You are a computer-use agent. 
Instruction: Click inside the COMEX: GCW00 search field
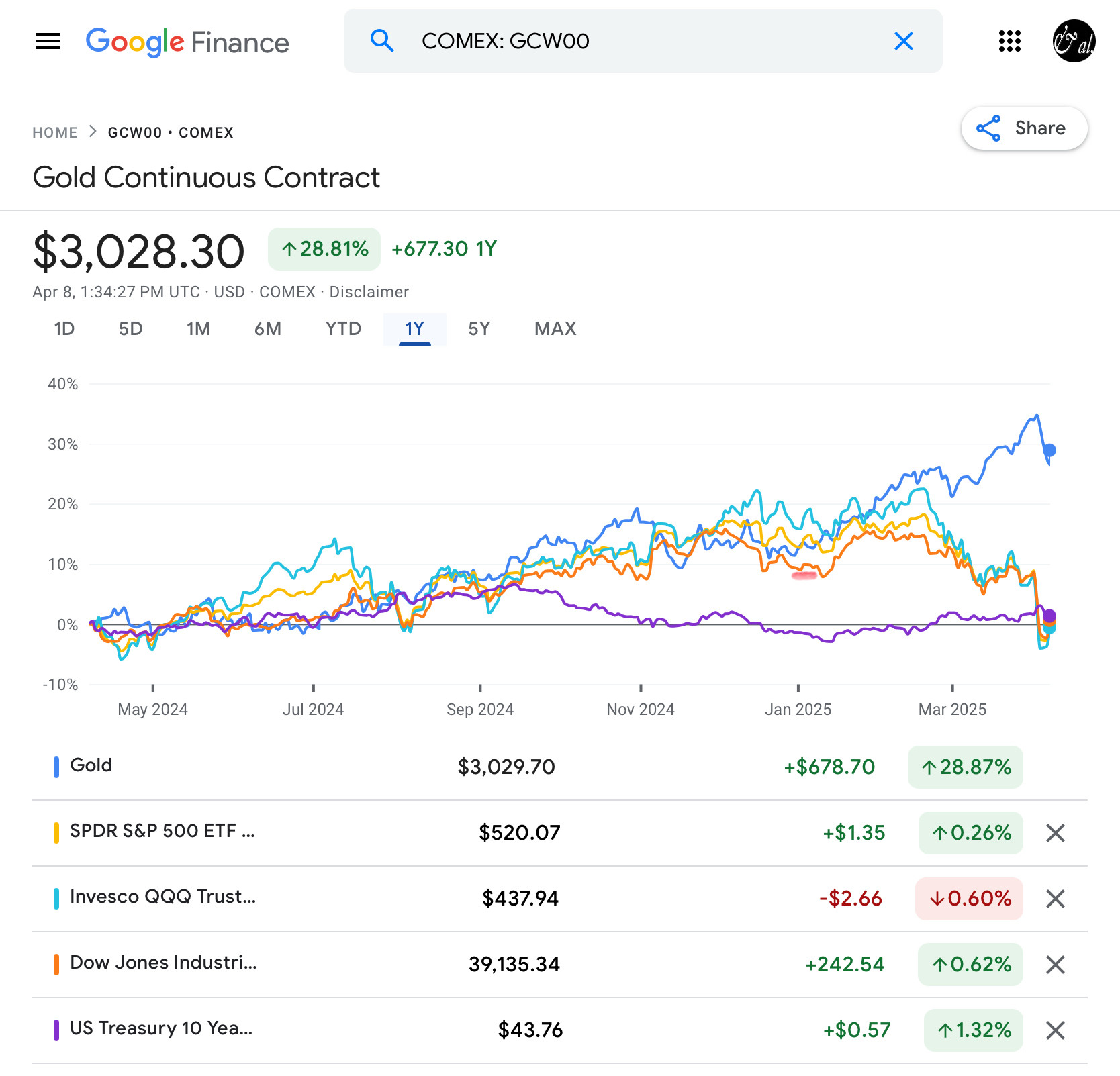click(643, 41)
